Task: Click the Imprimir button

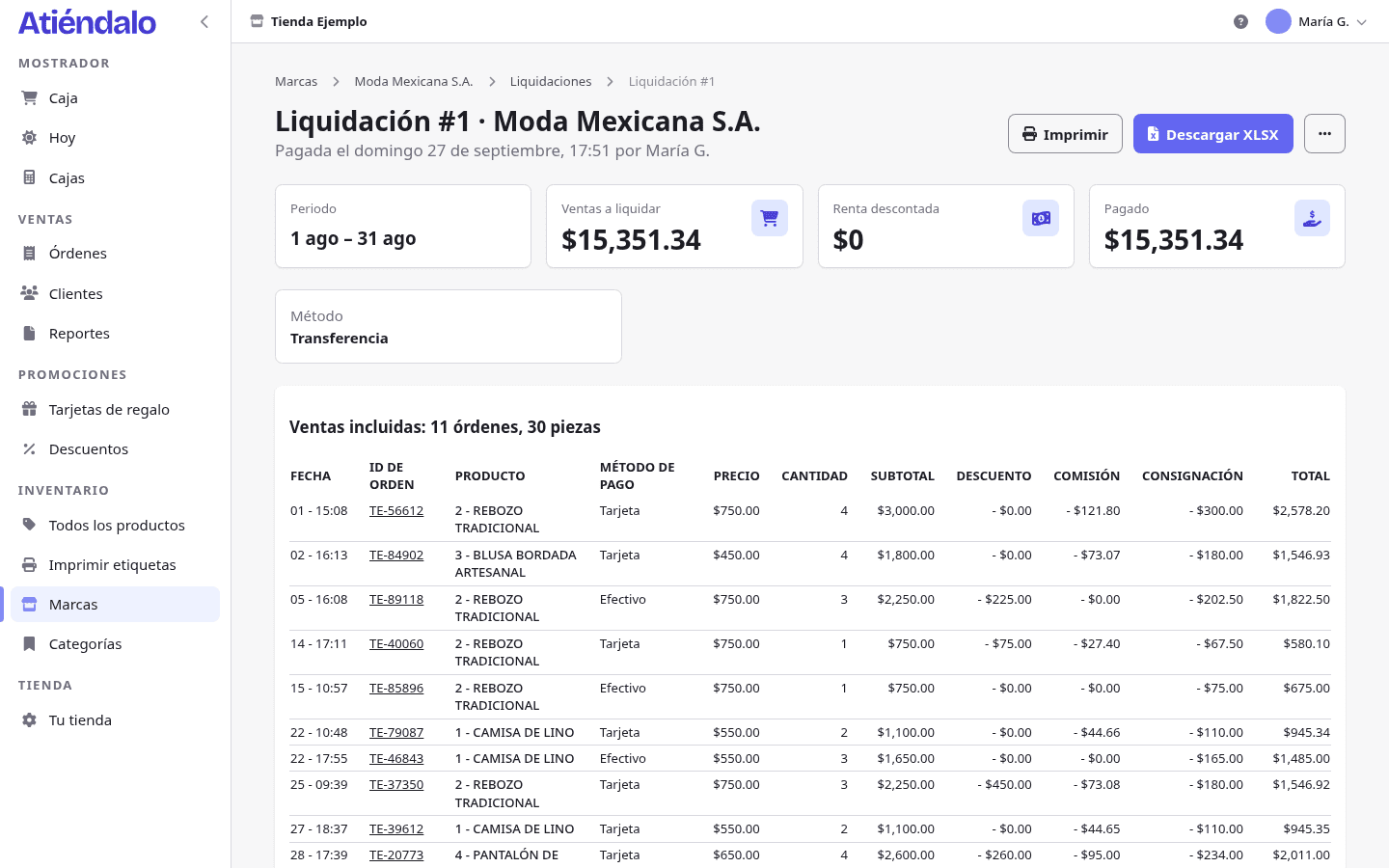Action: pyautogui.click(x=1065, y=134)
